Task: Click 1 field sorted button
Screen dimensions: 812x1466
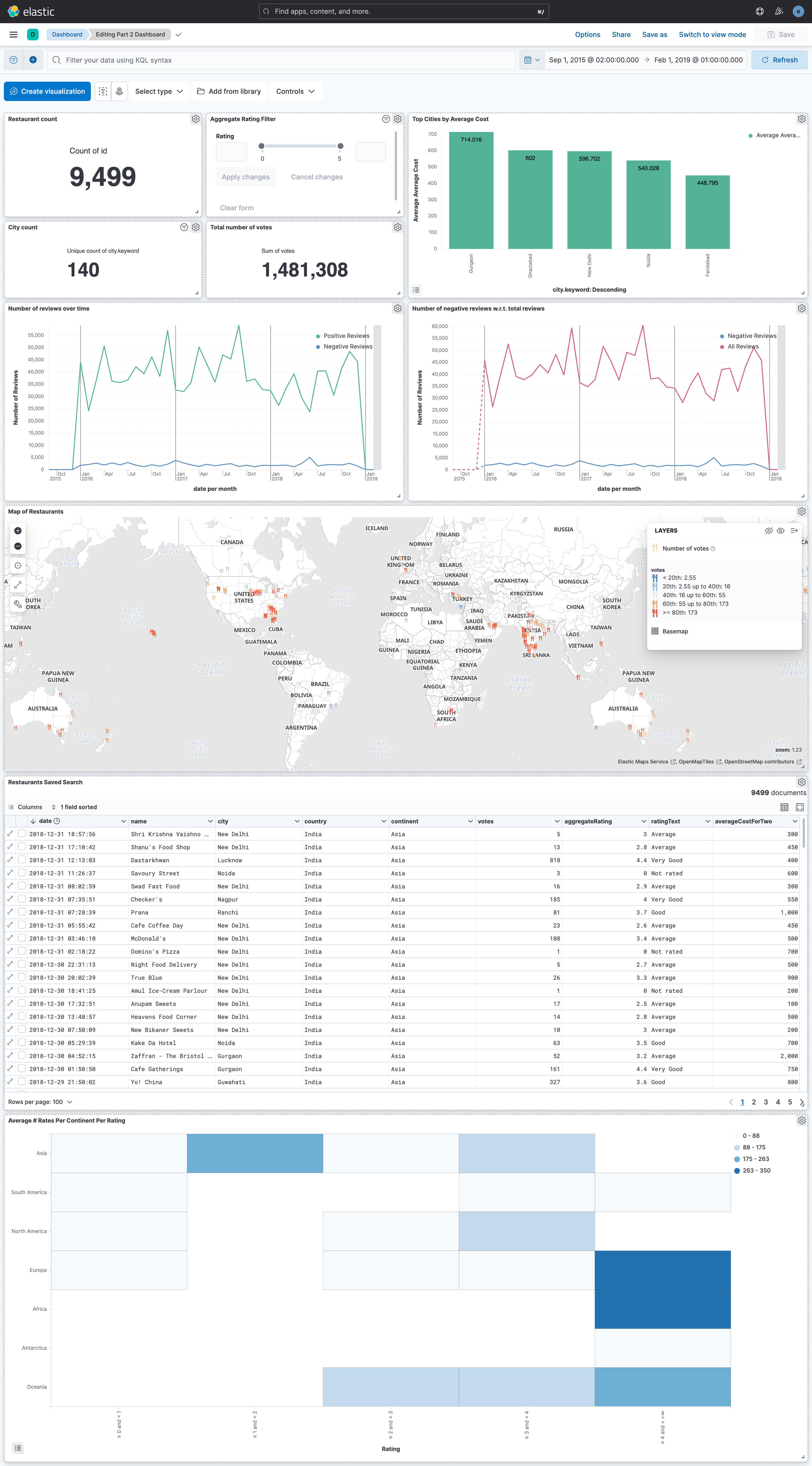Action: (x=74, y=807)
